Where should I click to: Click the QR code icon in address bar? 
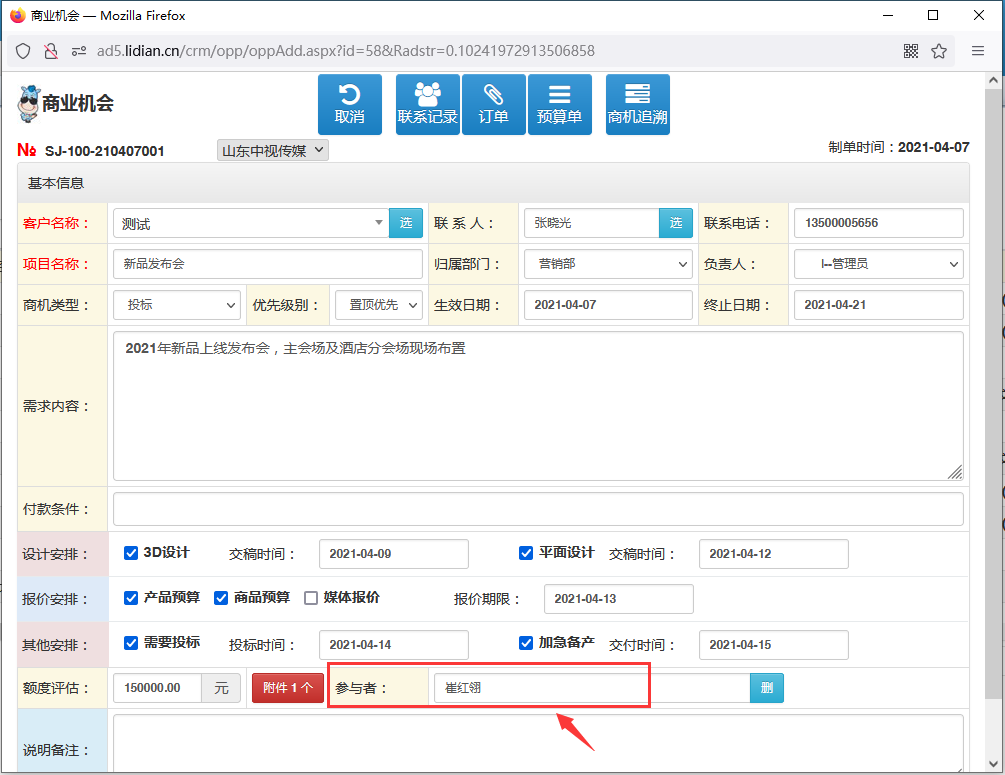click(x=911, y=51)
